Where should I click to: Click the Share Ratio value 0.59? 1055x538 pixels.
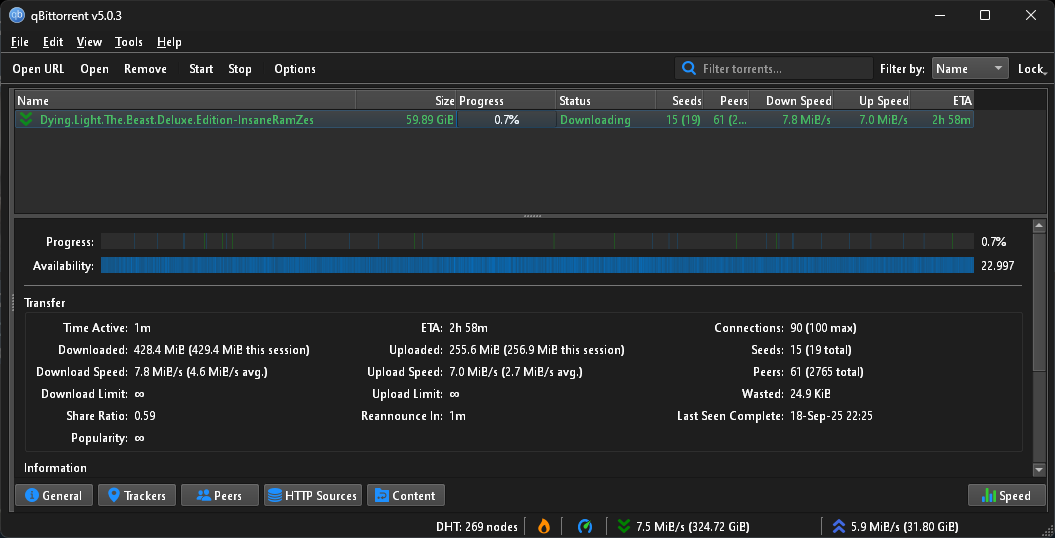[x=145, y=416]
